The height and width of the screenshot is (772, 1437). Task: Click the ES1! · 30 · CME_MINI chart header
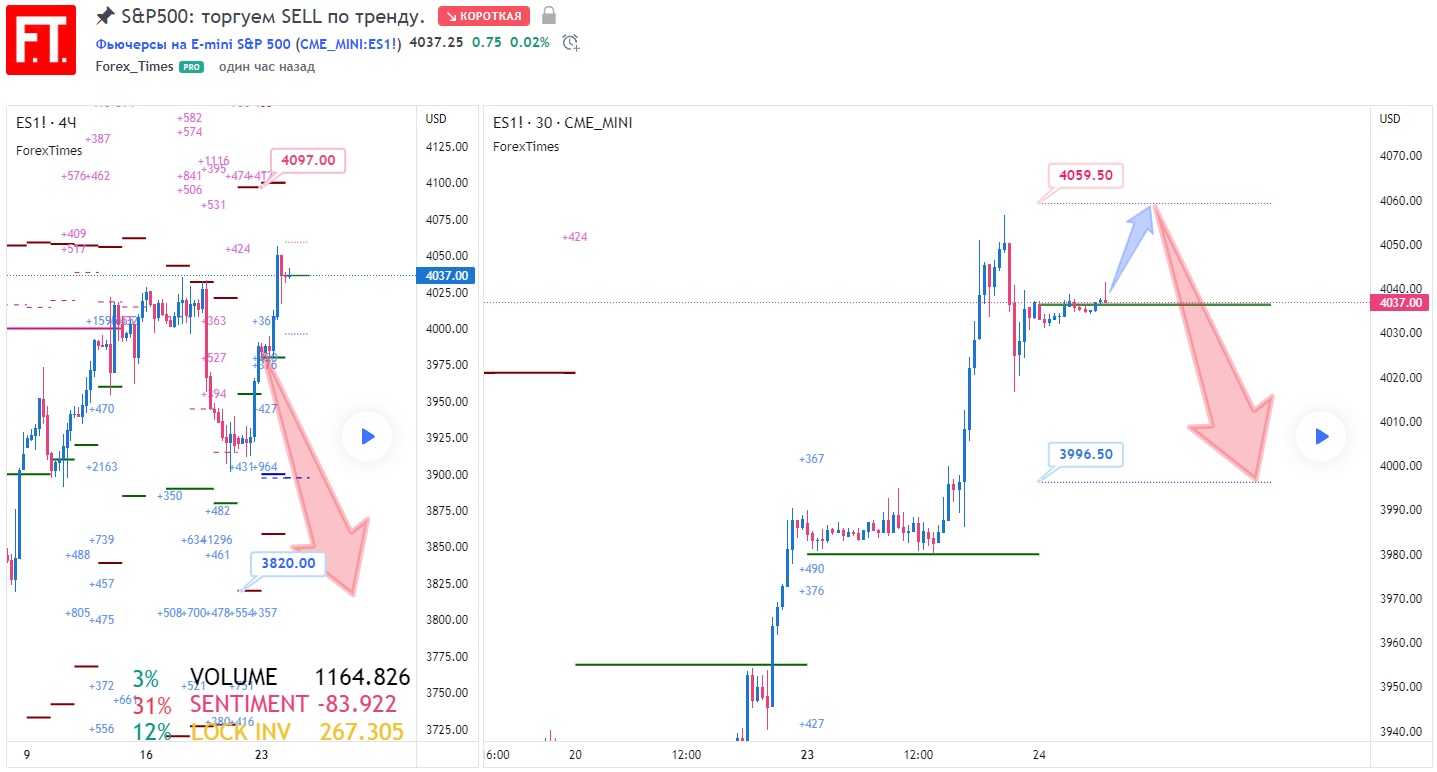pos(563,123)
